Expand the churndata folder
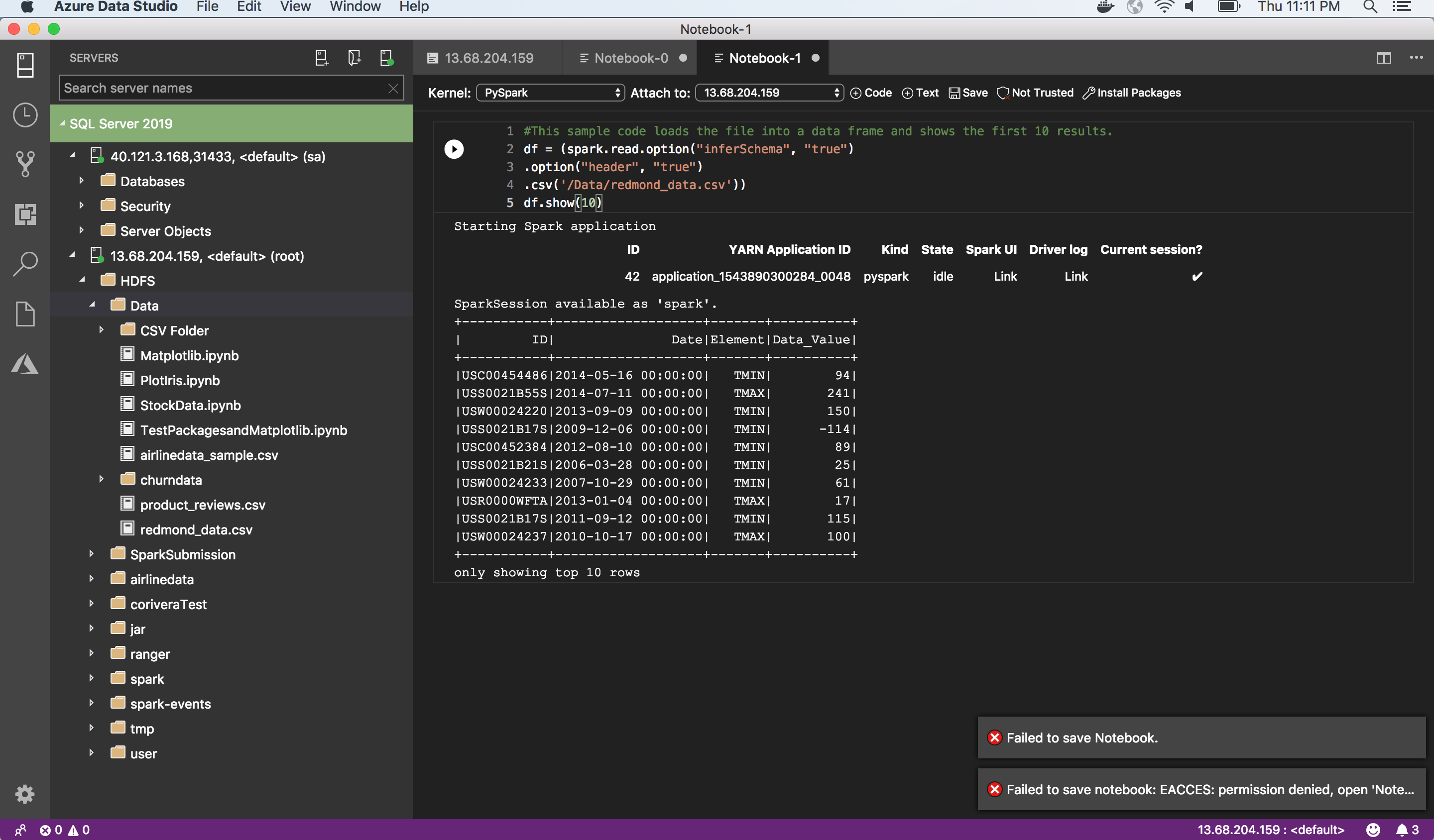The height and width of the screenshot is (840, 1434). pyautogui.click(x=102, y=479)
